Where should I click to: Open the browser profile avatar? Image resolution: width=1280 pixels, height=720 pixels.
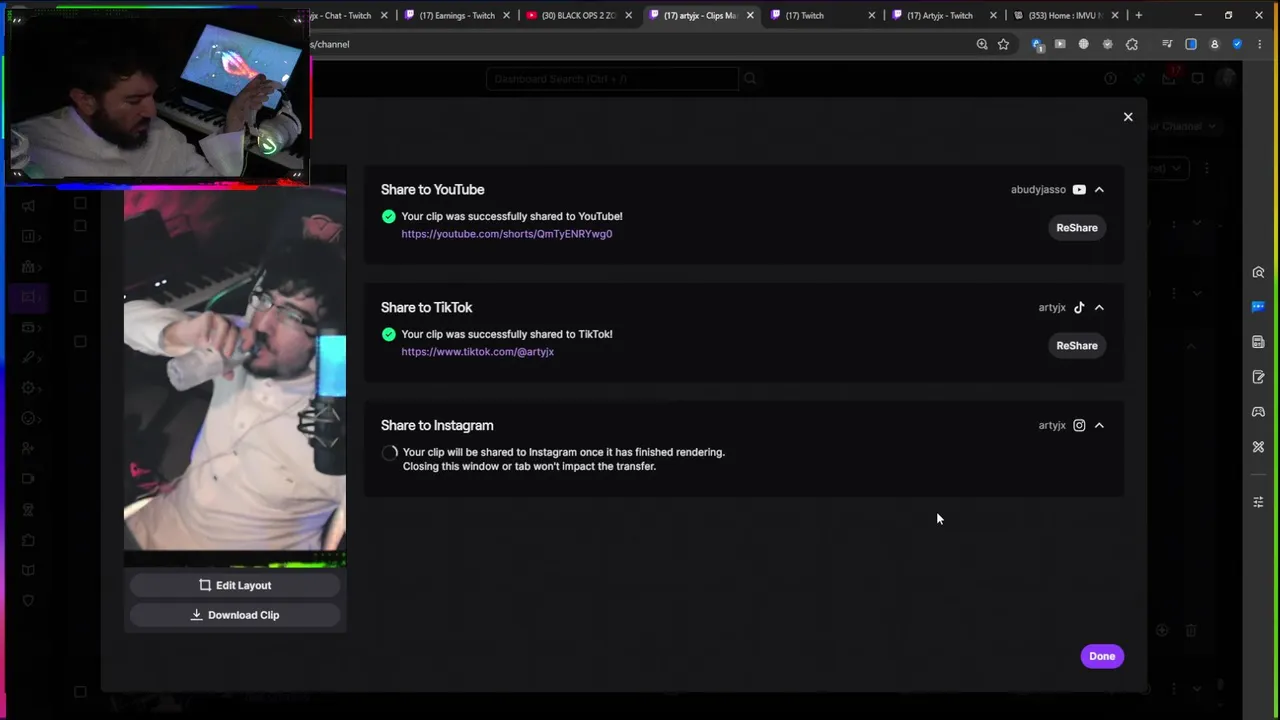[x=1214, y=44]
